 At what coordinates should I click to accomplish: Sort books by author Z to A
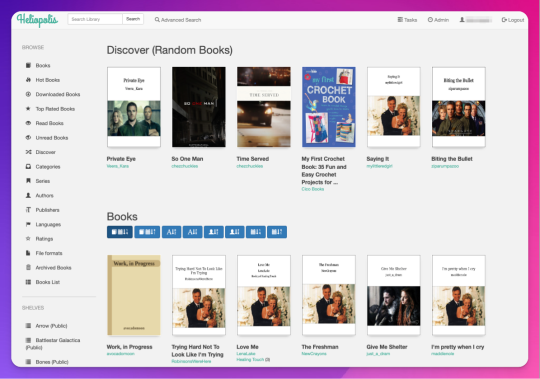235,232
